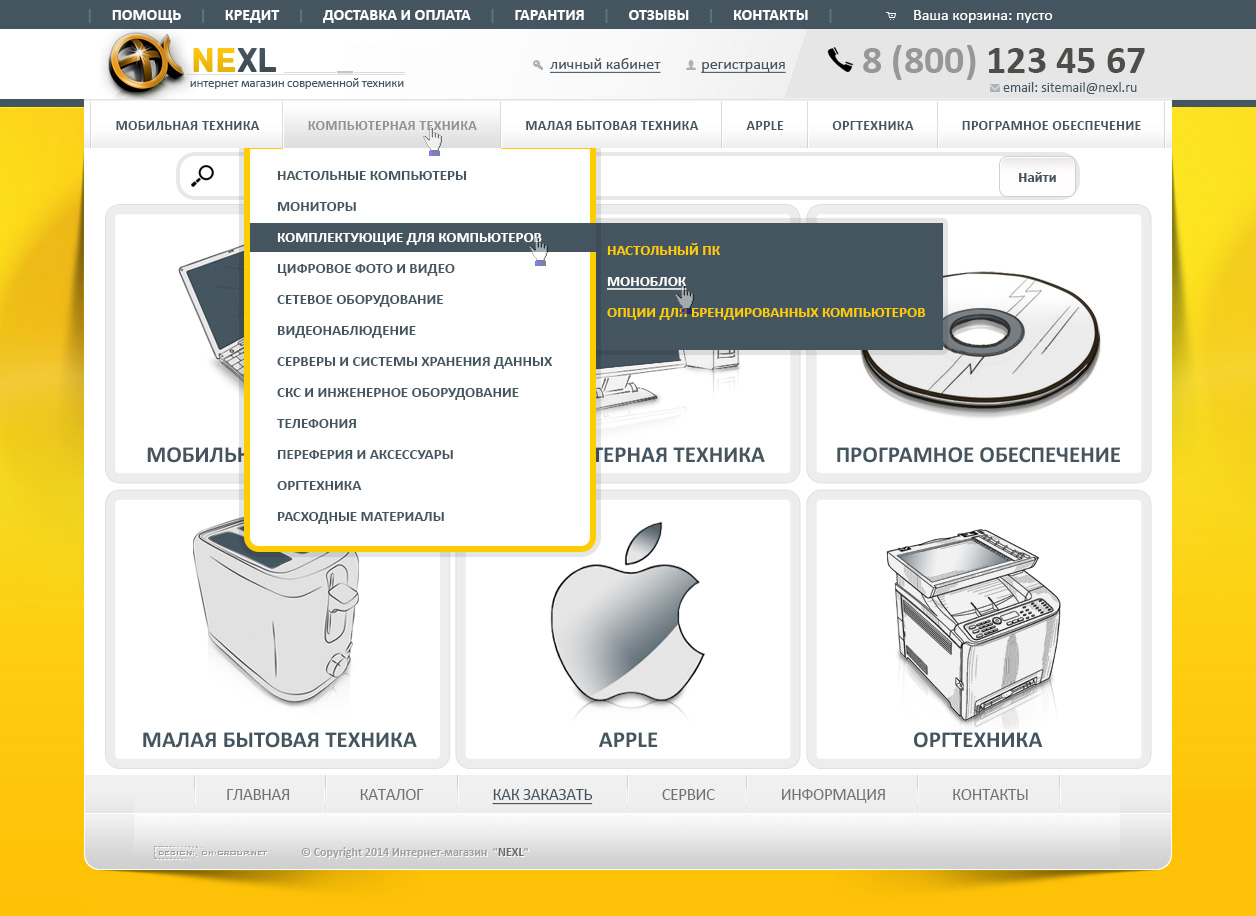Open ПОМОЩЬ in the top bar
1256x916 pixels.
146,15
